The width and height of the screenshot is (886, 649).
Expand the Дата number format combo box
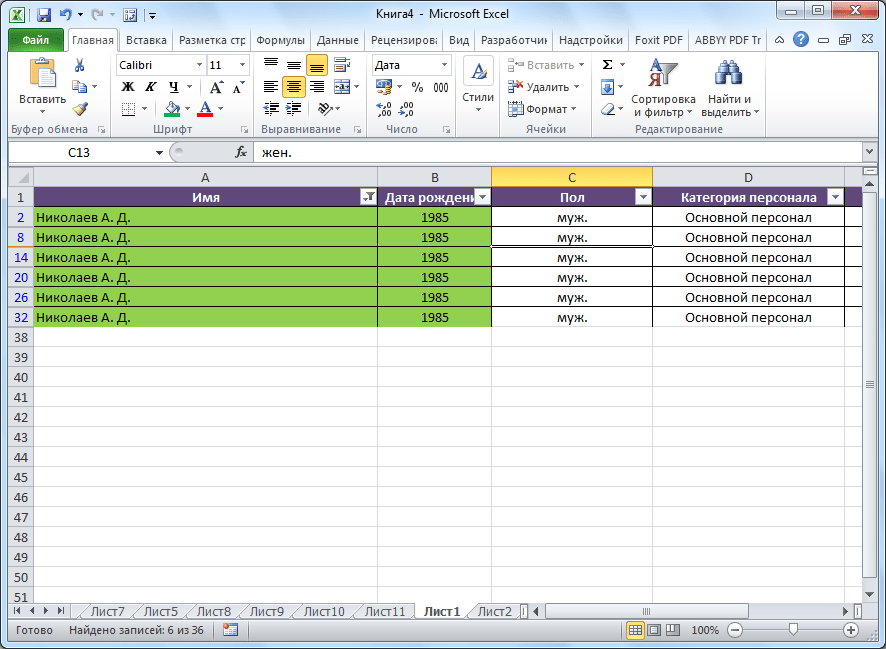point(445,65)
